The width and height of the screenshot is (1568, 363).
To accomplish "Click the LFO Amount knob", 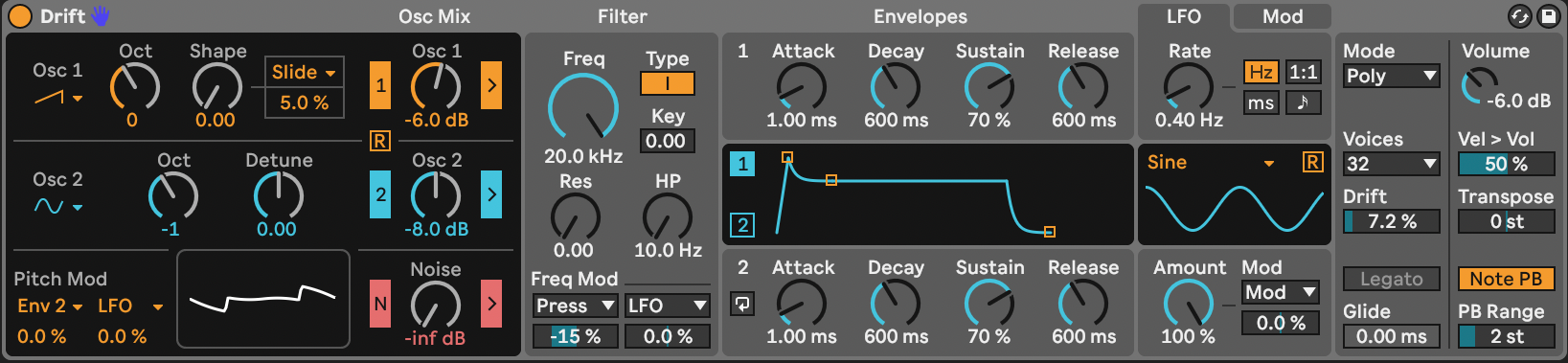I will tap(1189, 304).
